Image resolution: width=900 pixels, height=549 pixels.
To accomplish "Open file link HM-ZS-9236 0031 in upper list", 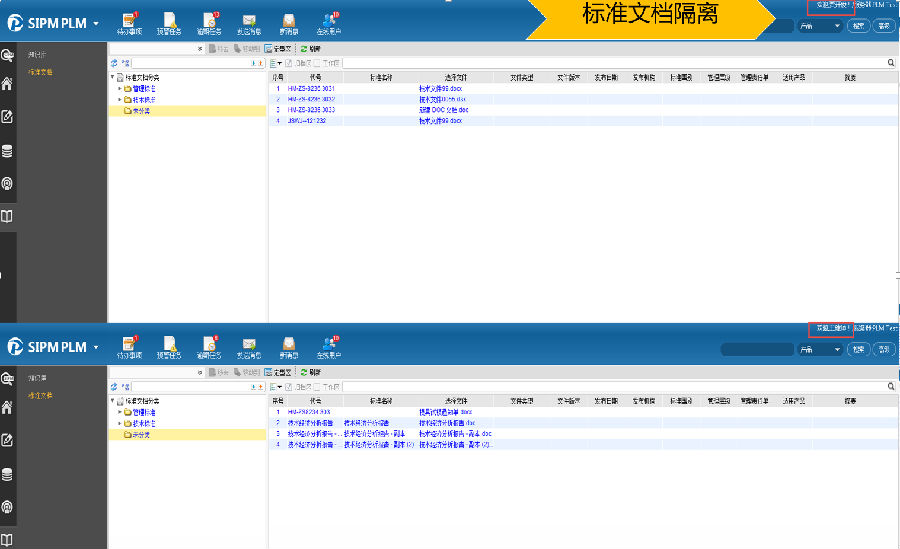I will (310, 88).
